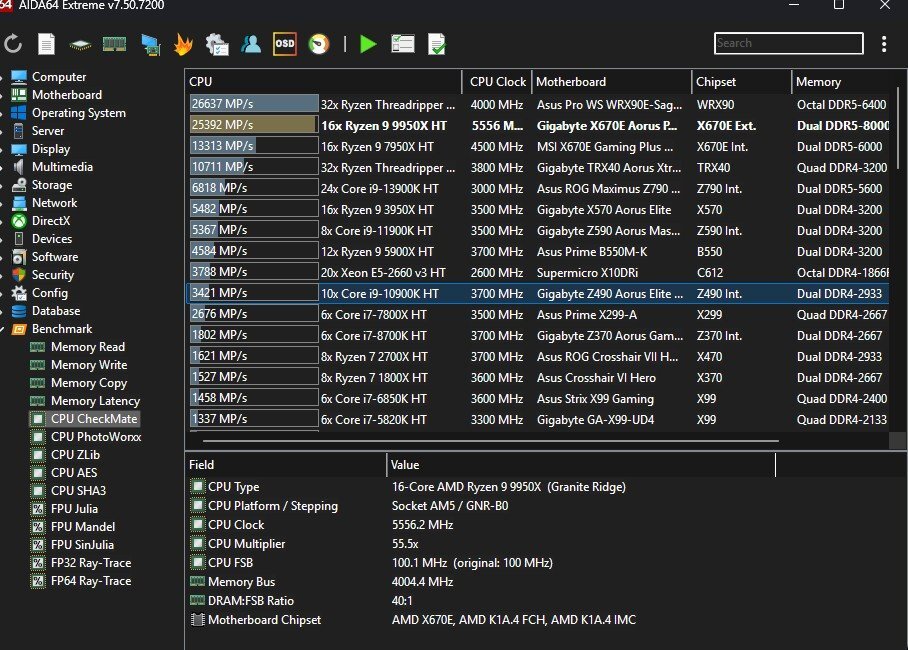The image size is (908, 650).
Task: Select the Memory Latency benchmark
Action: point(95,401)
